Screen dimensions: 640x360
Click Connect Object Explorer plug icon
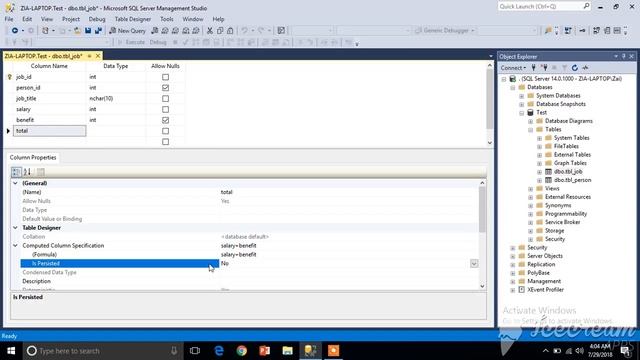[533, 68]
